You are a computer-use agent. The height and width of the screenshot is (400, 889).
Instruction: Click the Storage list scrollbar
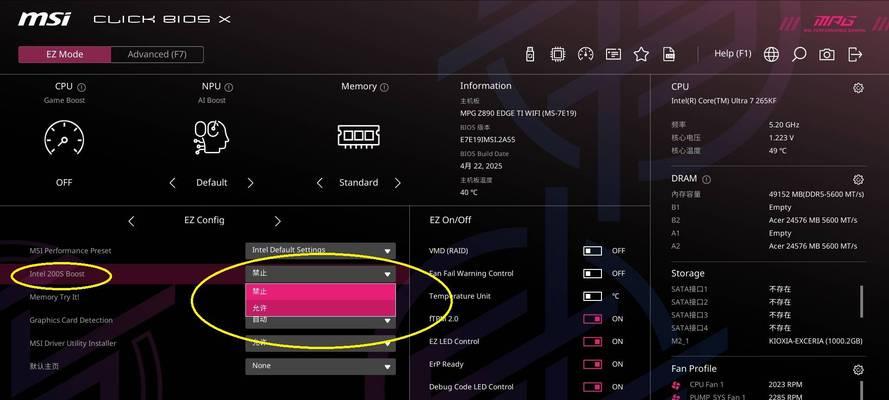pyautogui.click(x=862, y=301)
